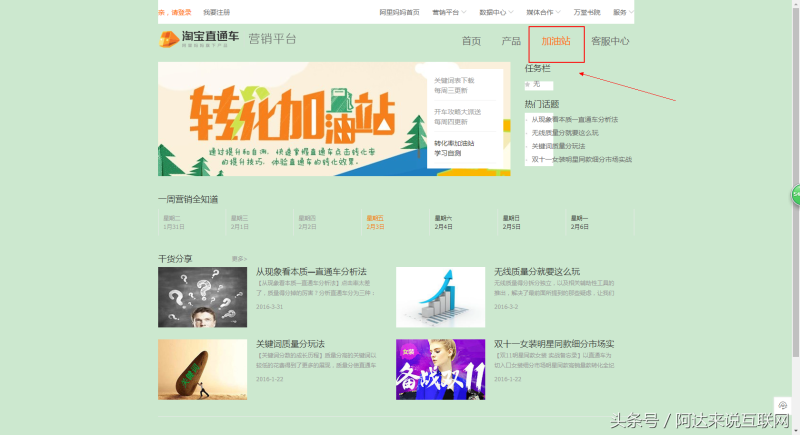Select the 加油站 navigation tab

(556, 41)
